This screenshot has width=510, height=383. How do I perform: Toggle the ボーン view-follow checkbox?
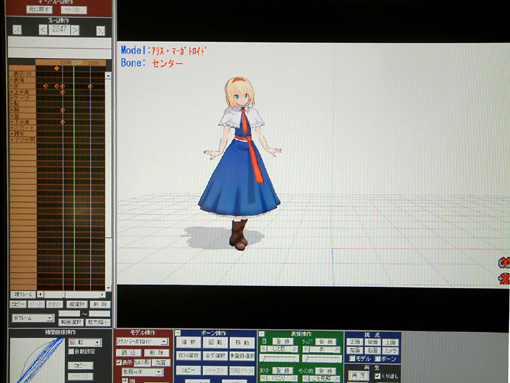(378, 359)
